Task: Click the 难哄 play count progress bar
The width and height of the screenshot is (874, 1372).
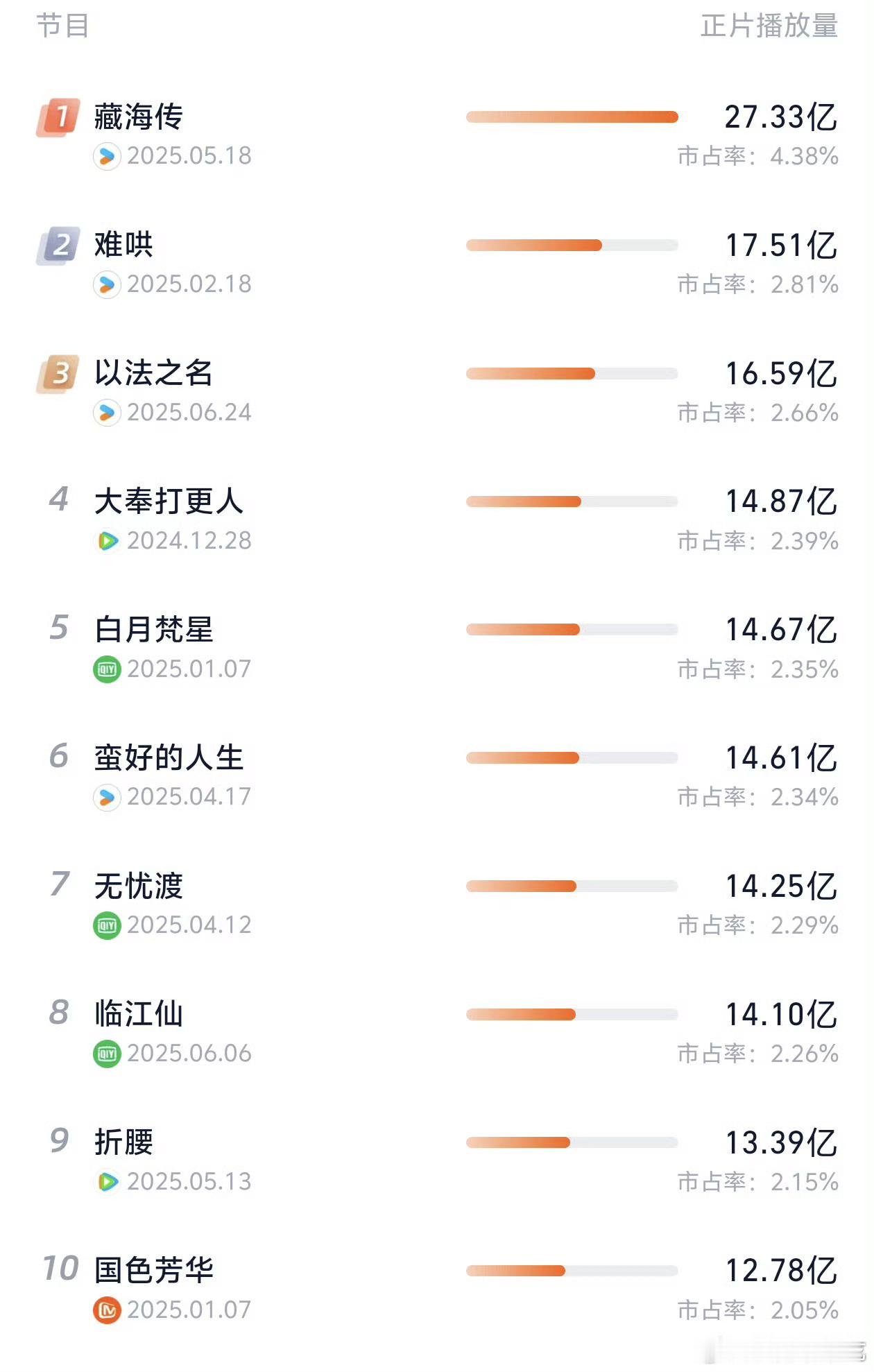Action: tap(572, 245)
